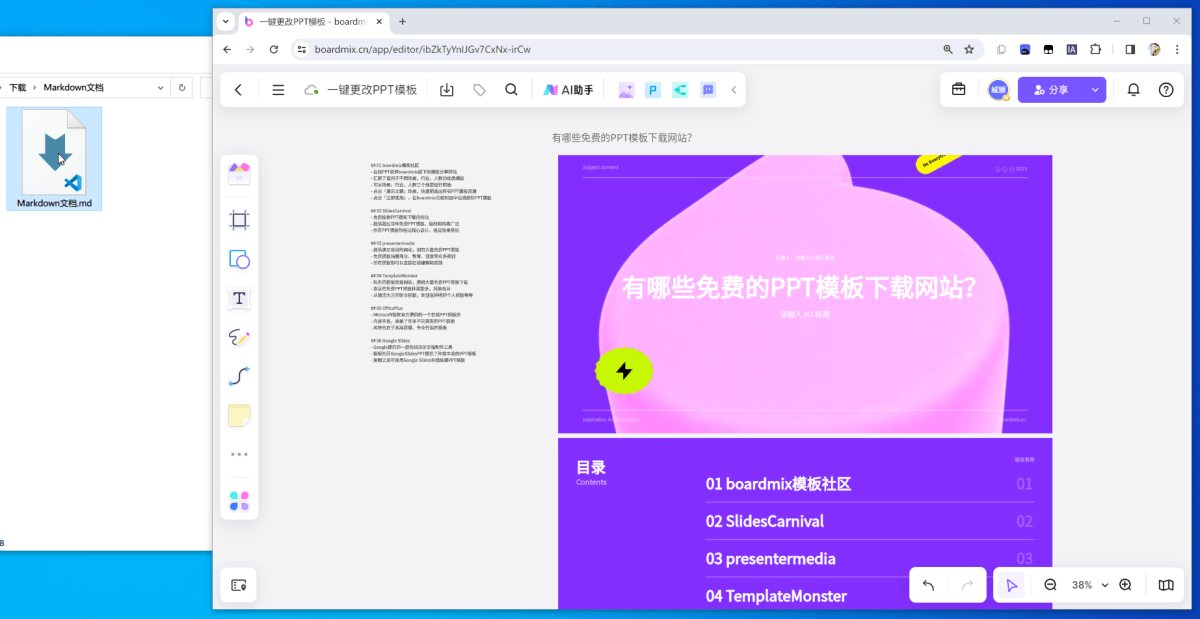The width and height of the screenshot is (1200, 619).
Task: Select the Text tool
Action: pos(239,298)
